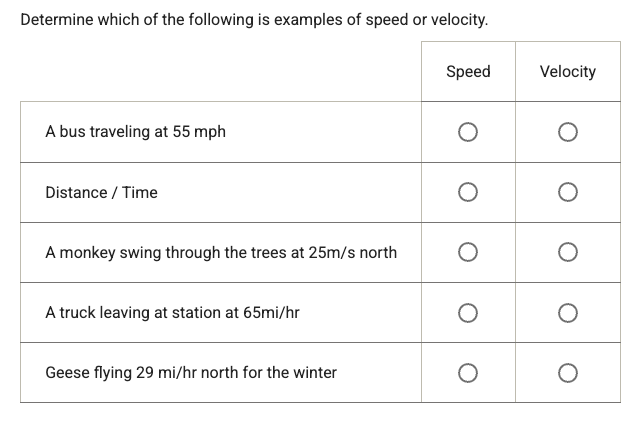
Task: Click the question prompt text at top
Action: pyautogui.click(x=255, y=19)
